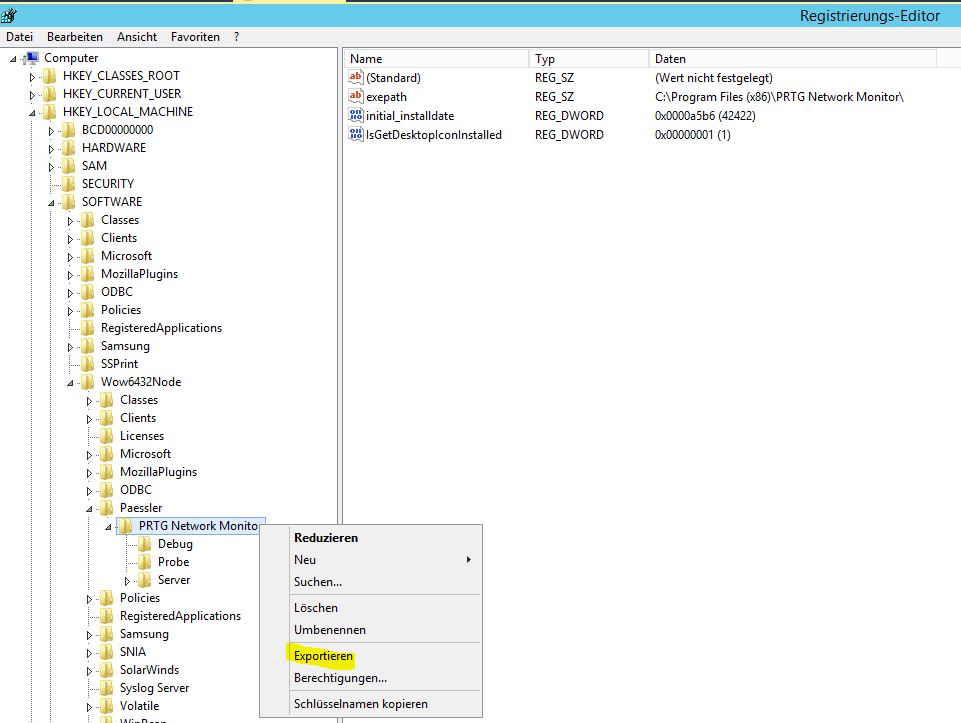Click the HARDWARE folder icon
This screenshot has height=723, width=961.
(69, 148)
